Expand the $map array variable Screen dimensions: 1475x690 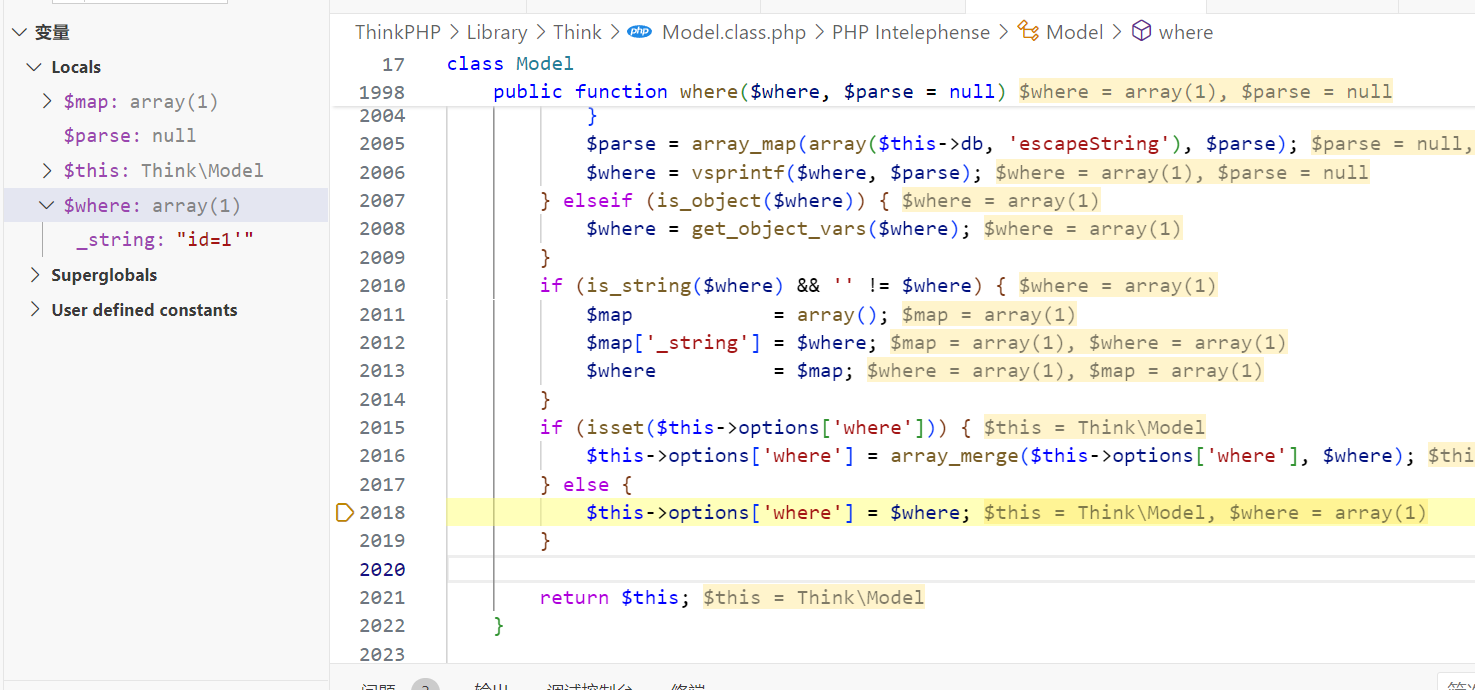coord(48,101)
